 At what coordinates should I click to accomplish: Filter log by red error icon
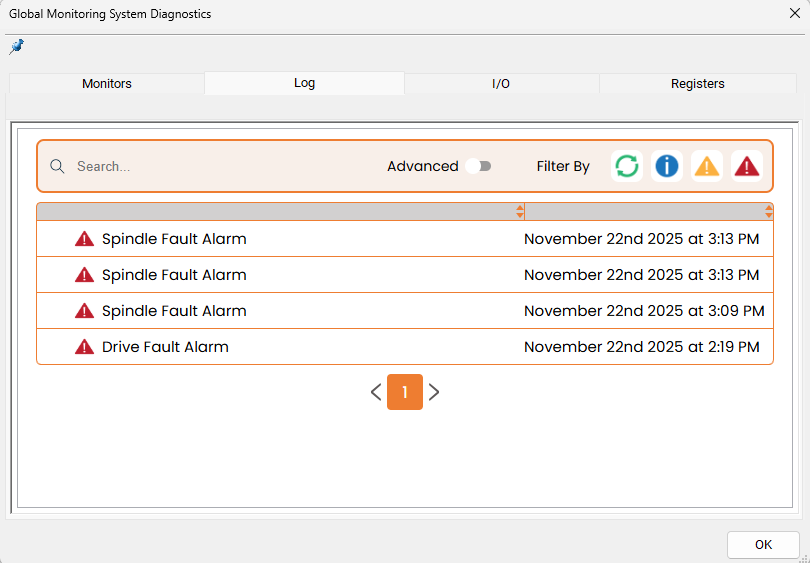click(747, 166)
